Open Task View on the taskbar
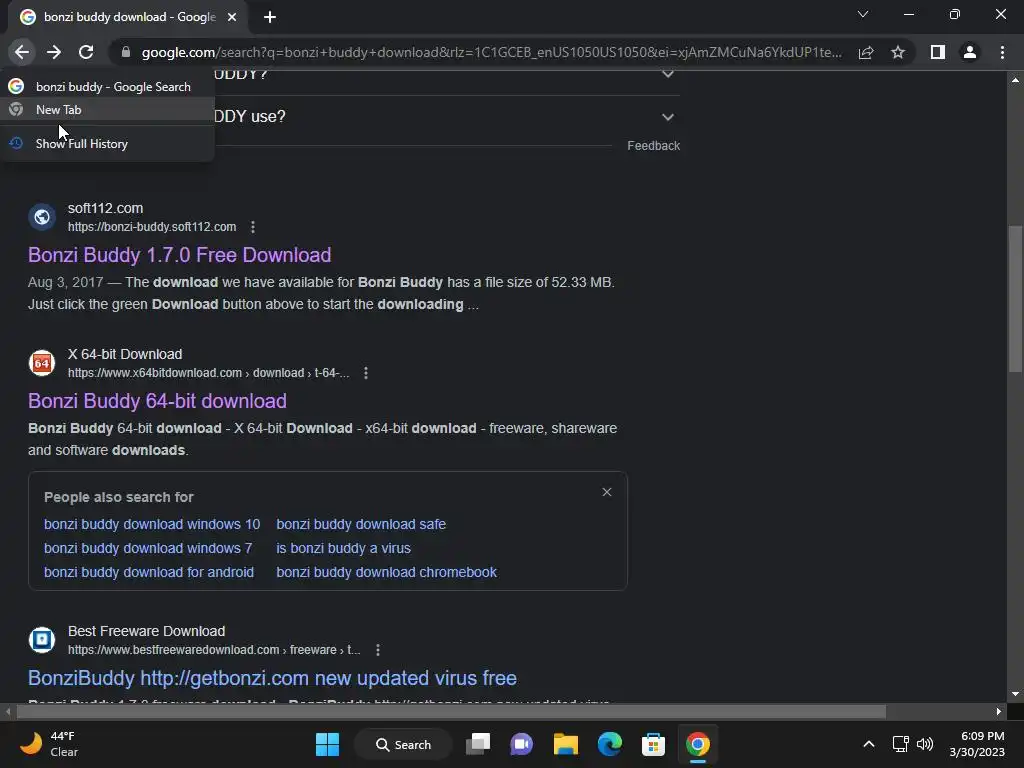Screen dimensions: 1024x768 478,744
